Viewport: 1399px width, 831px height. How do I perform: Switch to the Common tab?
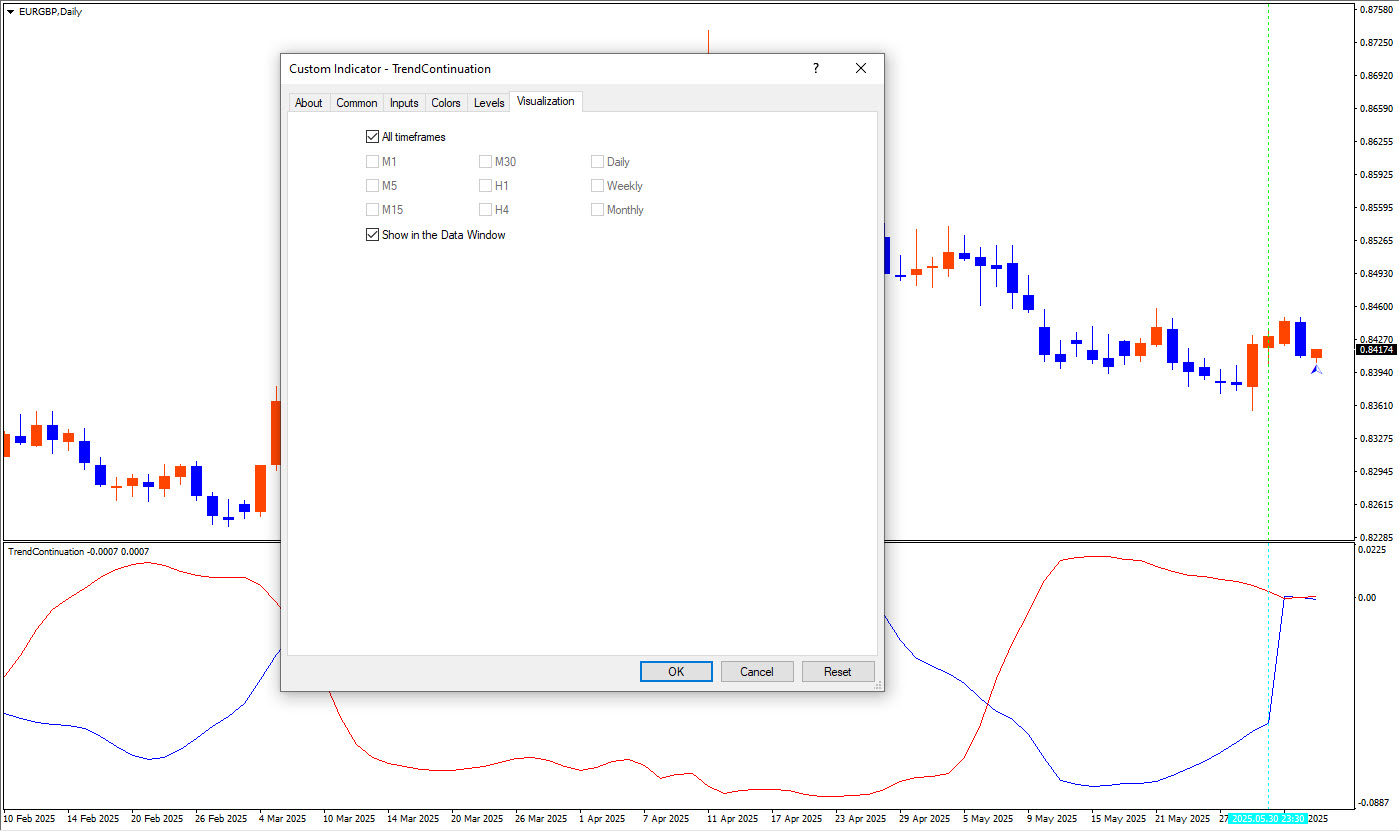click(356, 103)
